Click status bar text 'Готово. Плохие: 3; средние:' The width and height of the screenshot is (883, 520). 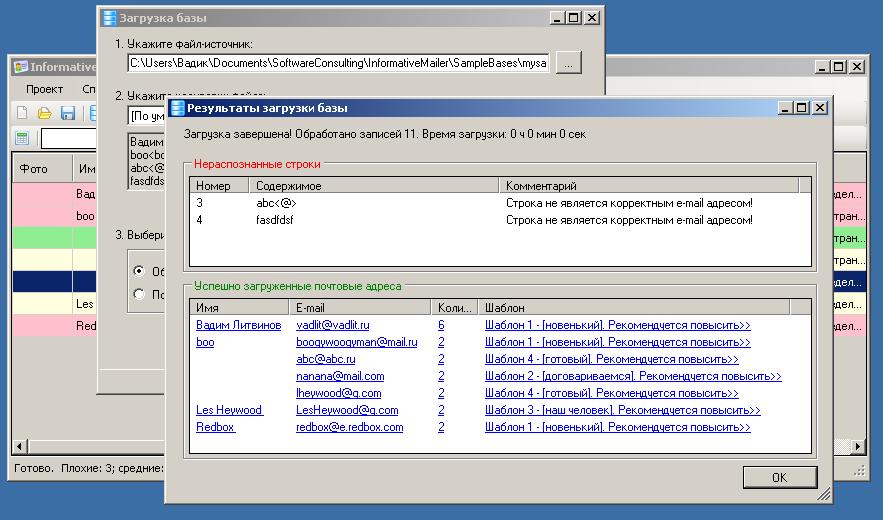(x=88, y=468)
